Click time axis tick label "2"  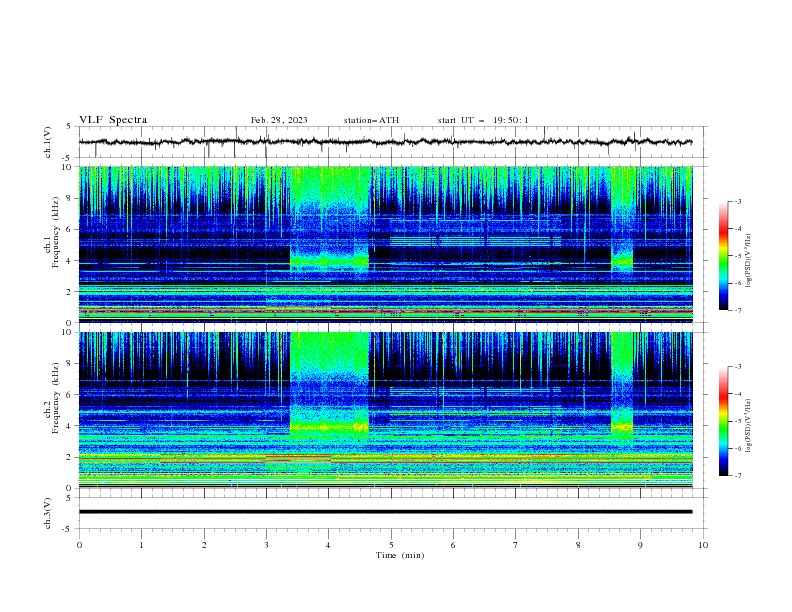click(204, 545)
